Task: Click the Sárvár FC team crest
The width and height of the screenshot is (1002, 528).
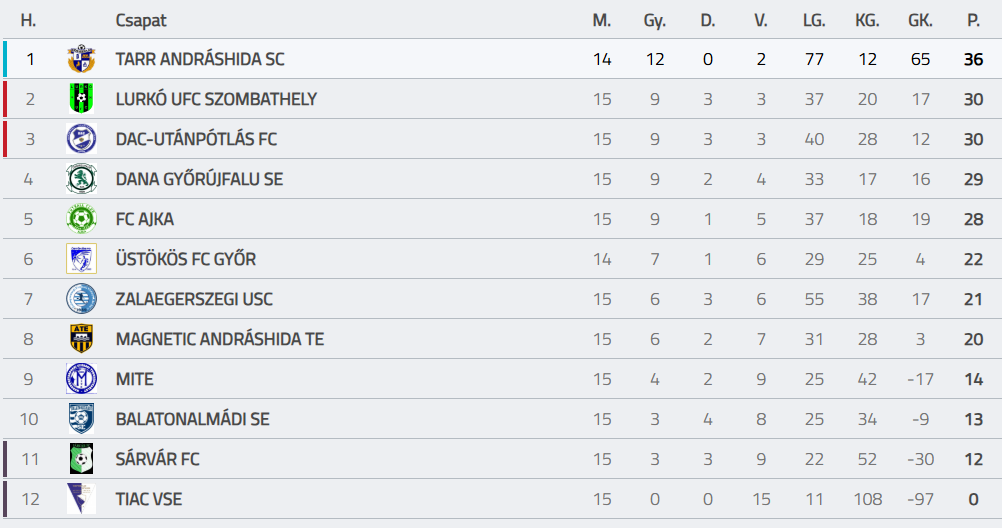Action: (x=81, y=459)
